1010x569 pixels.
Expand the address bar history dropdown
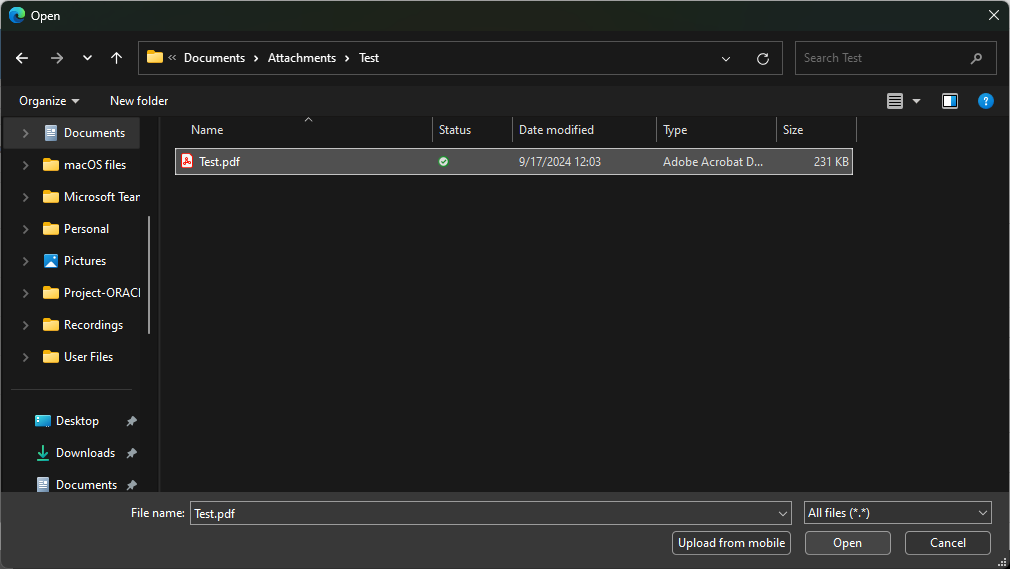pos(726,58)
